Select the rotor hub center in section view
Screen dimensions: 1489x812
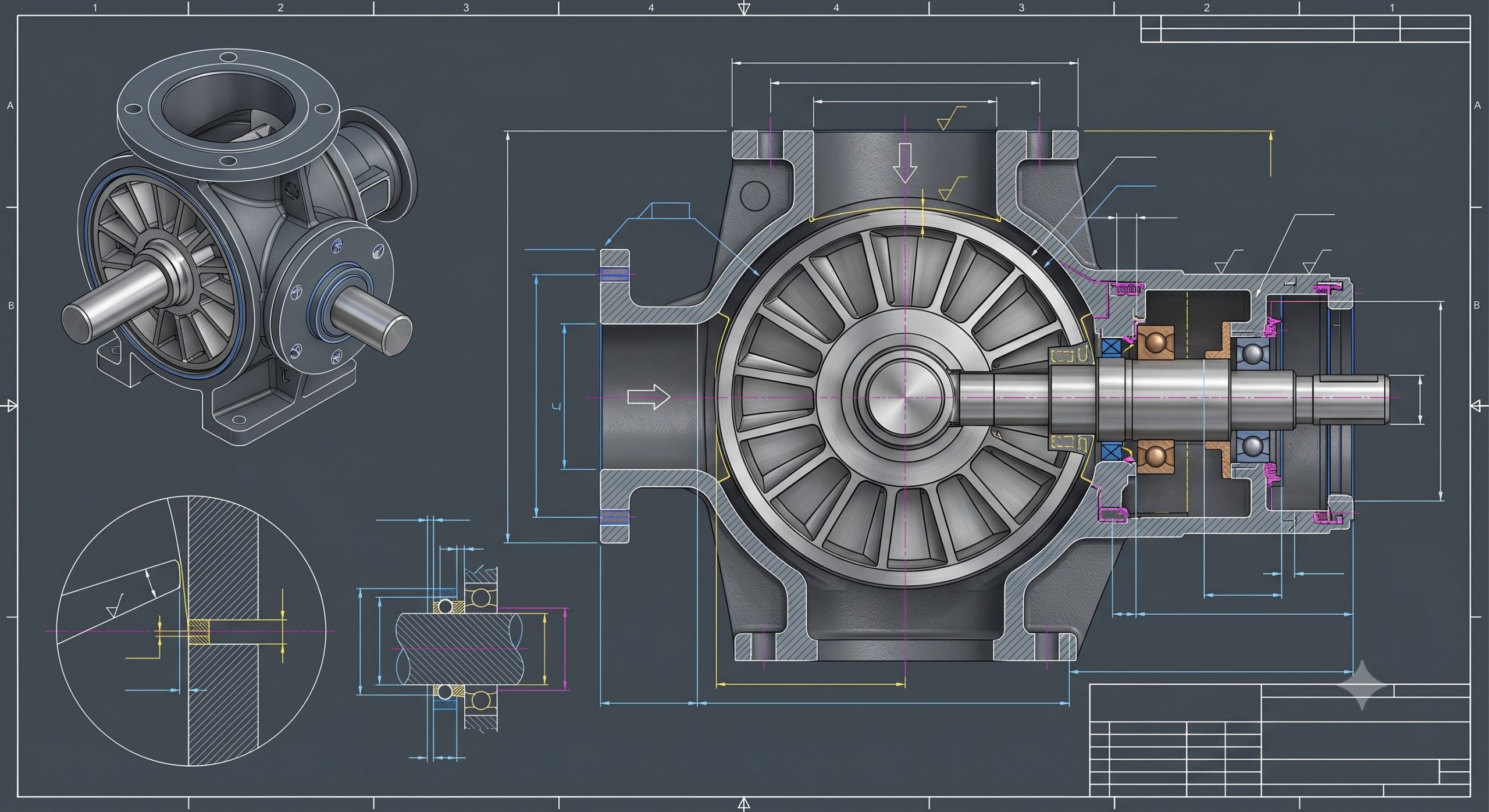(x=904, y=397)
